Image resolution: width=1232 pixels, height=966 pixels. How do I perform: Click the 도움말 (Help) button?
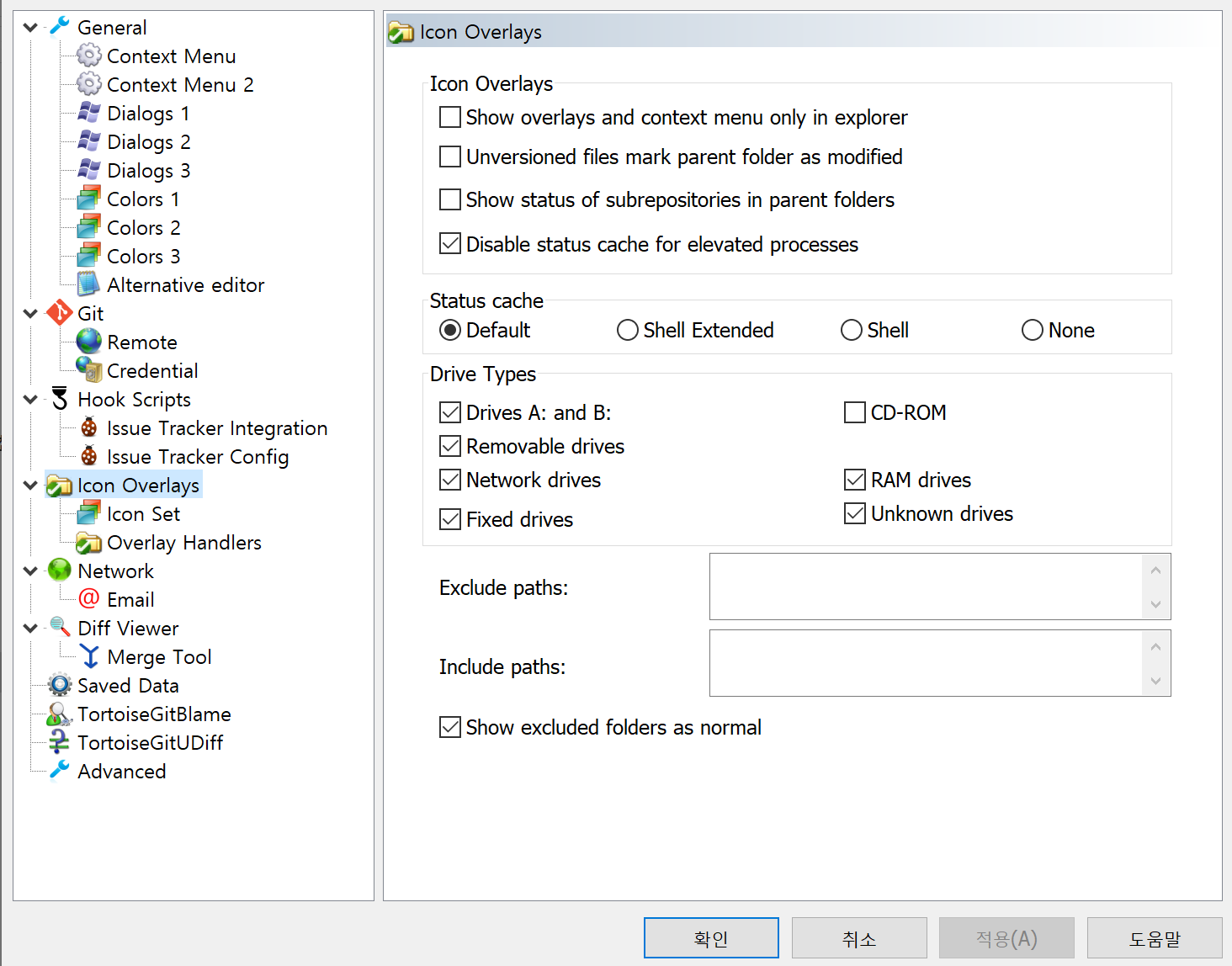tap(1155, 938)
